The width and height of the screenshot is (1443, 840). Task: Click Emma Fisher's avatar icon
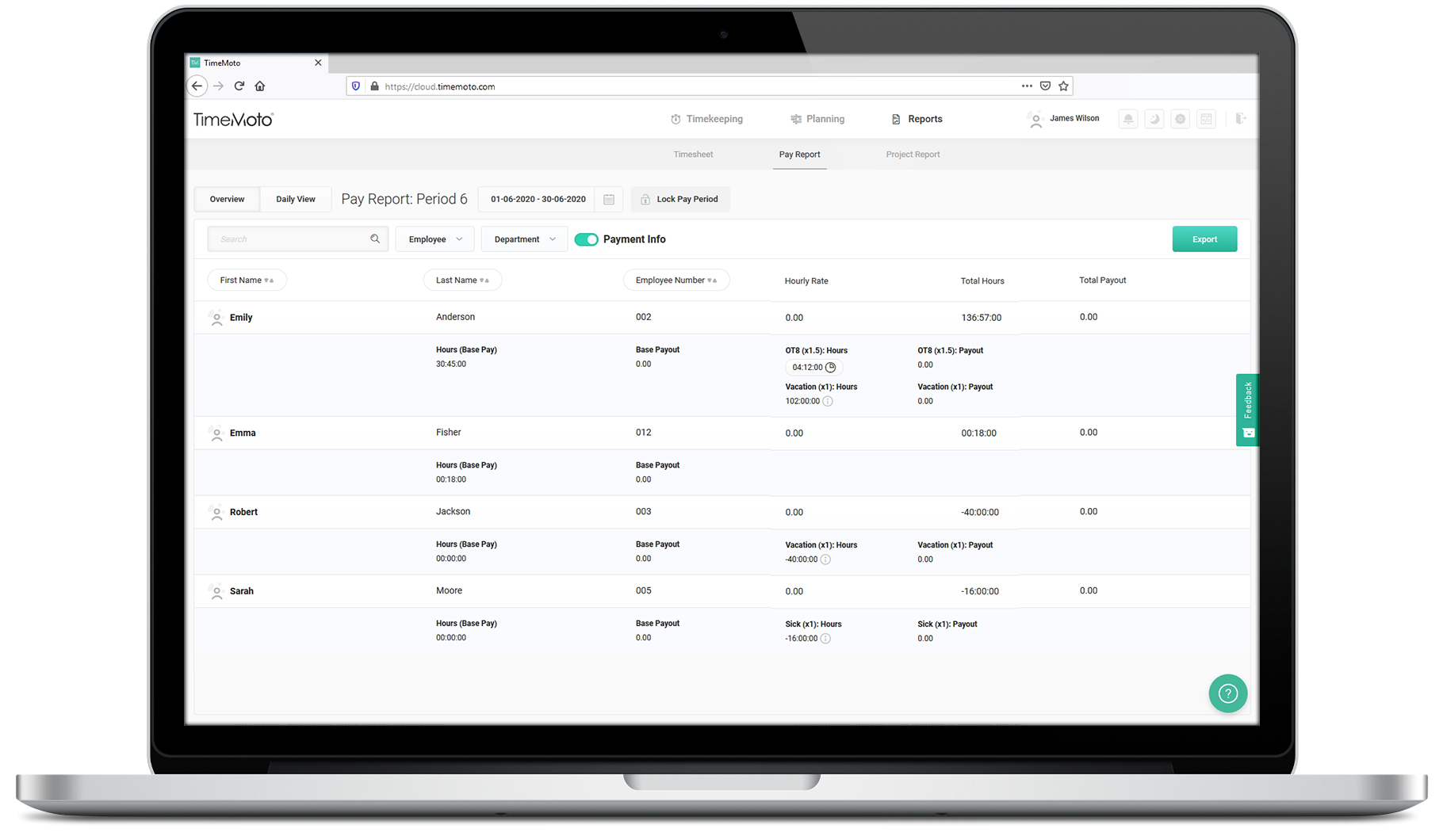tap(216, 433)
